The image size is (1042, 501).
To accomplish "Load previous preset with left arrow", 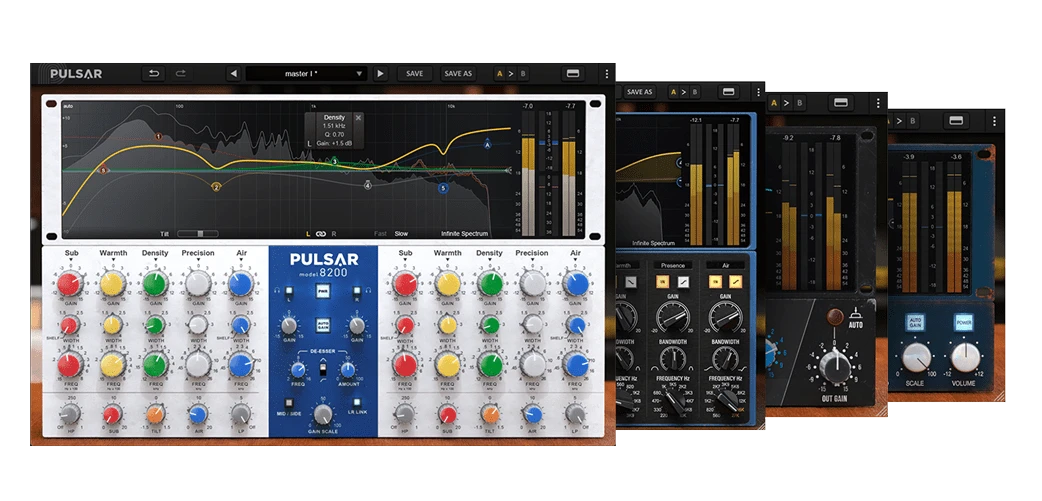I will pos(233,73).
